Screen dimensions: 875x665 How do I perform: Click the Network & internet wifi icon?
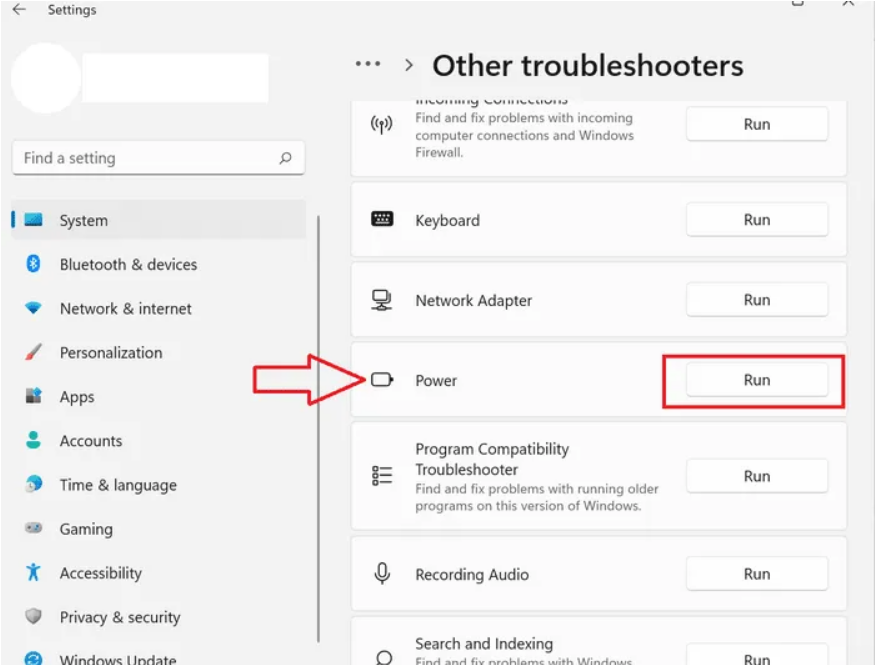click(x=33, y=309)
